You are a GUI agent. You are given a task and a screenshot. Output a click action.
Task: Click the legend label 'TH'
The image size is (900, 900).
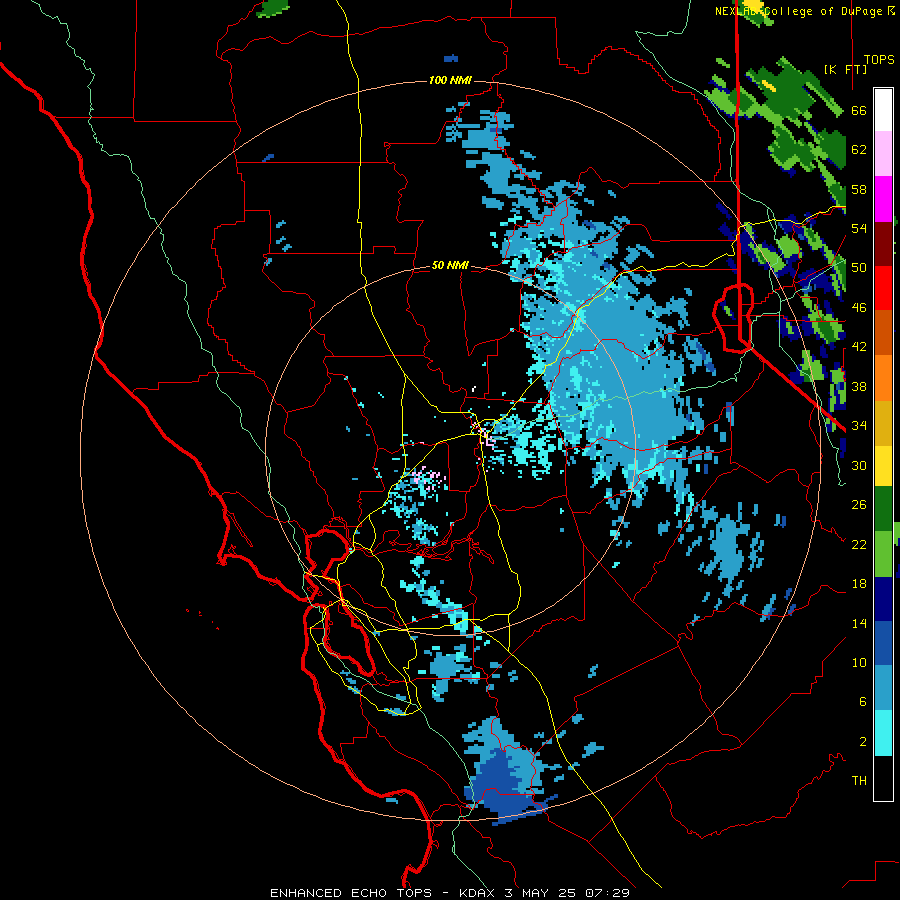coord(859,781)
